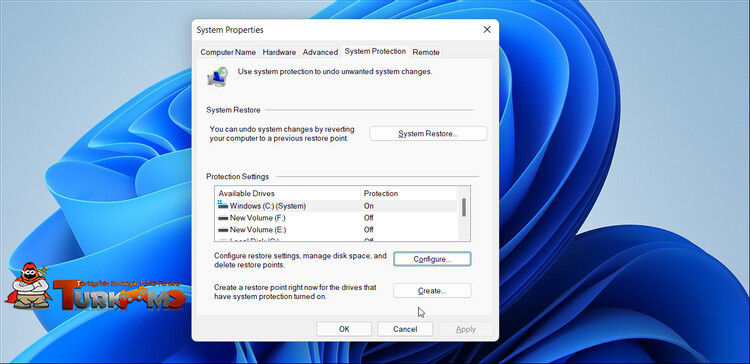750x364 pixels.
Task: Click the New Volume (F:) drive icon
Action: tap(223, 218)
